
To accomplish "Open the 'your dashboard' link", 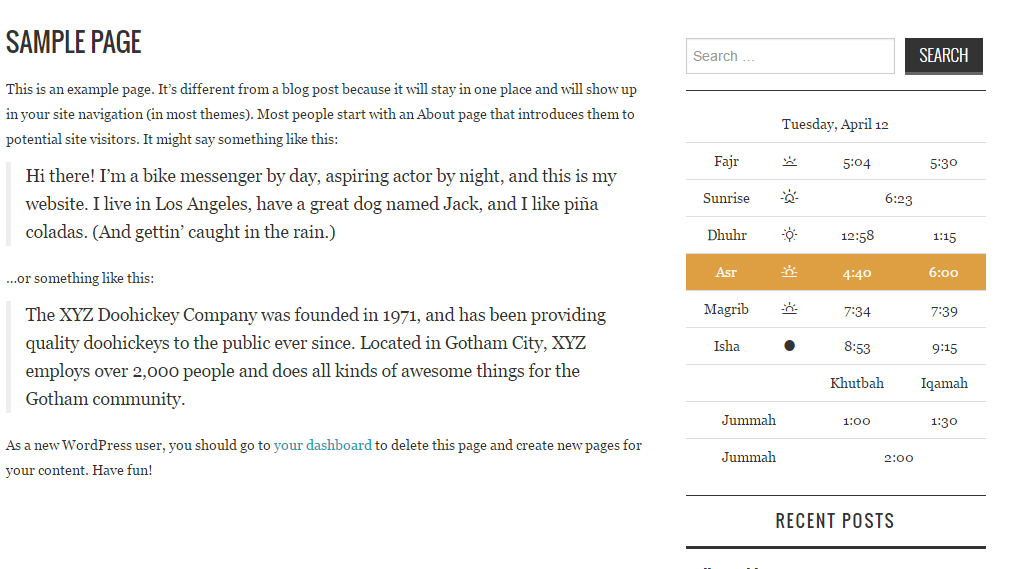I will coord(323,445).
